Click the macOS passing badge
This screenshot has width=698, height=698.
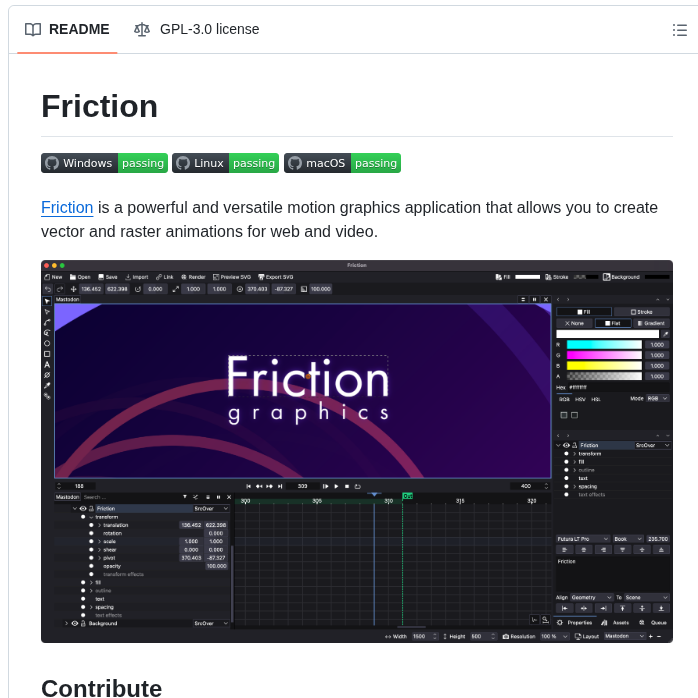point(342,163)
